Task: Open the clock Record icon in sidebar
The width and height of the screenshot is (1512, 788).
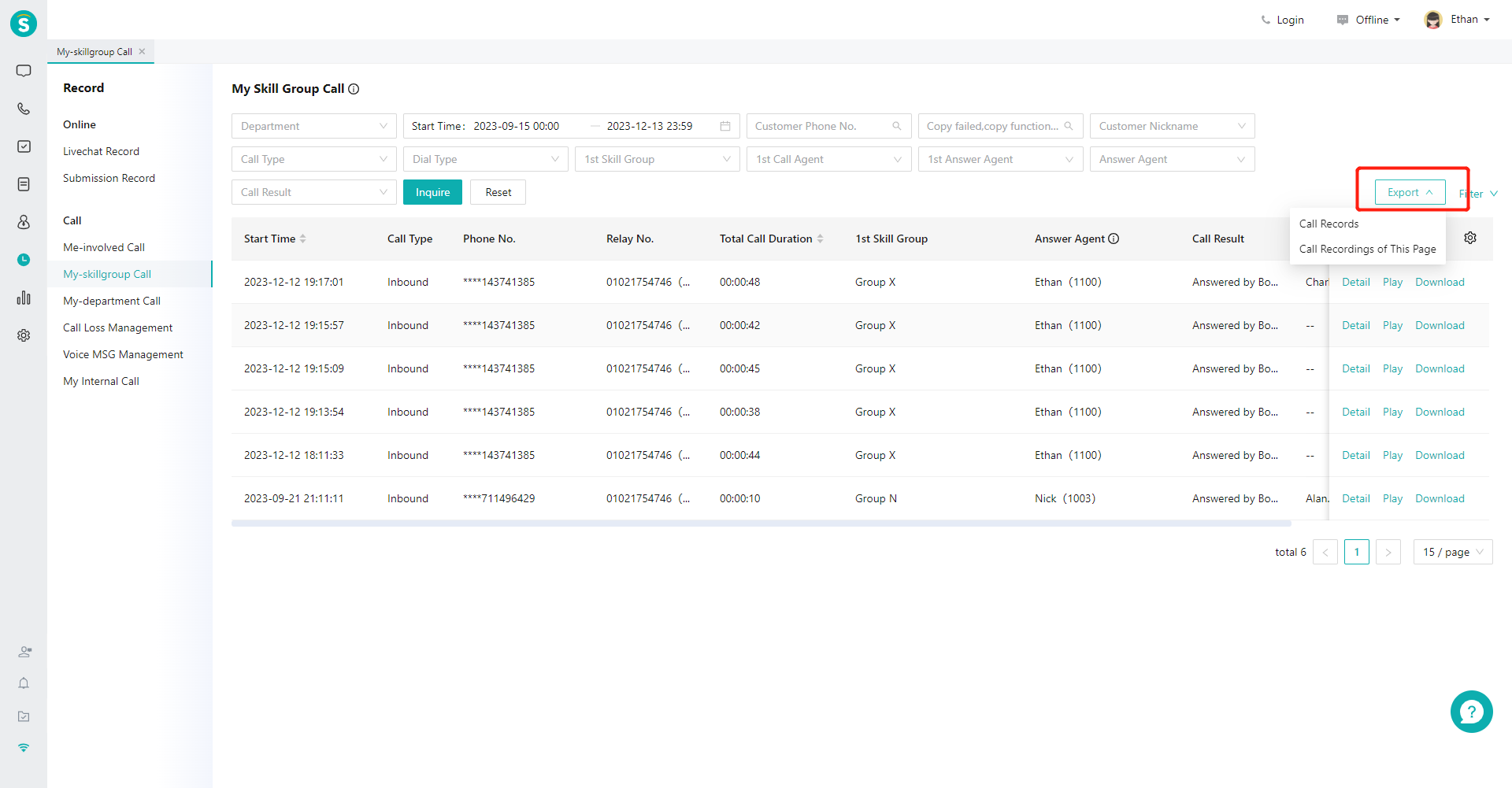Action: pos(24,260)
